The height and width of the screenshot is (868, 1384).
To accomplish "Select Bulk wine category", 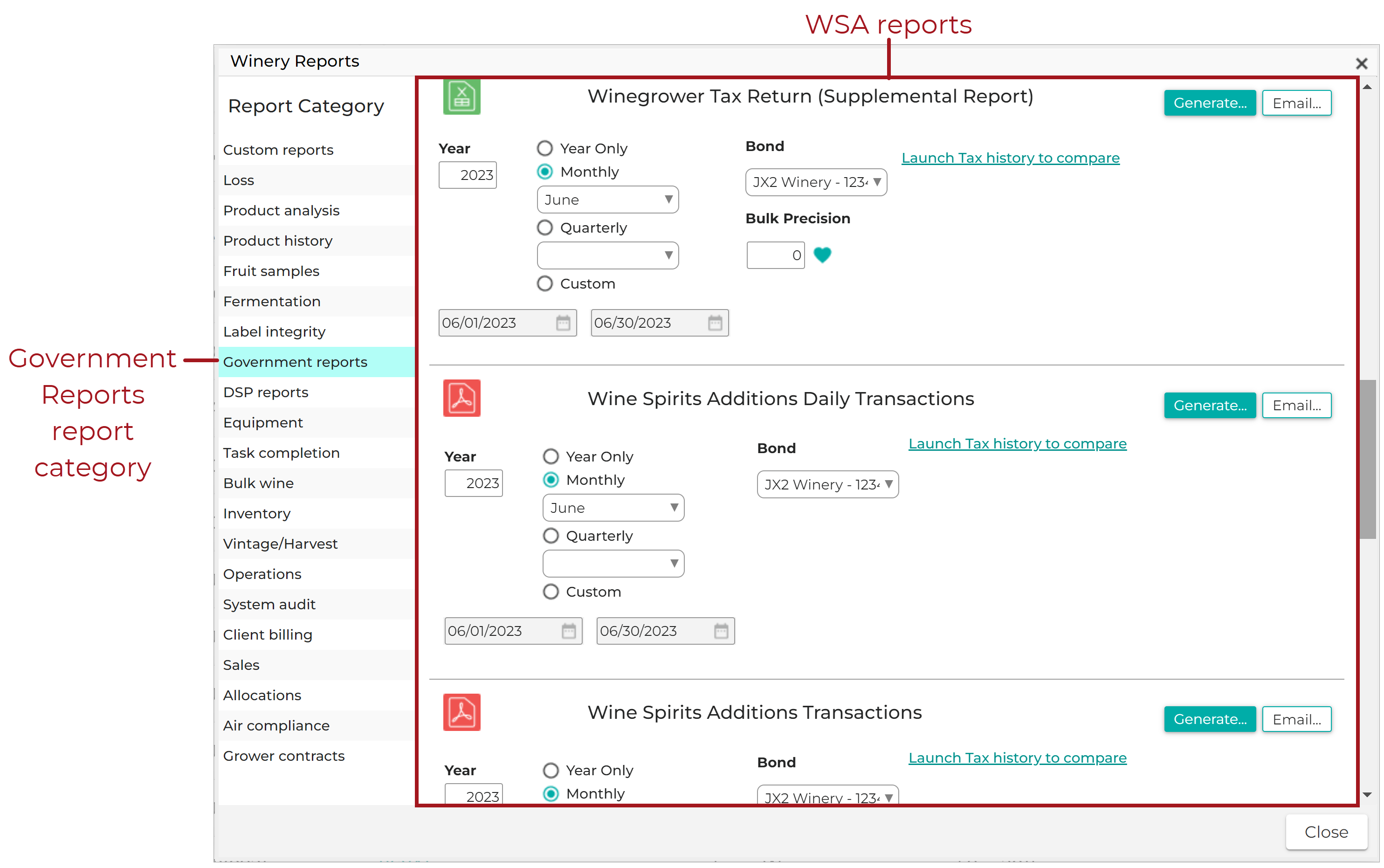I will click(x=317, y=483).
